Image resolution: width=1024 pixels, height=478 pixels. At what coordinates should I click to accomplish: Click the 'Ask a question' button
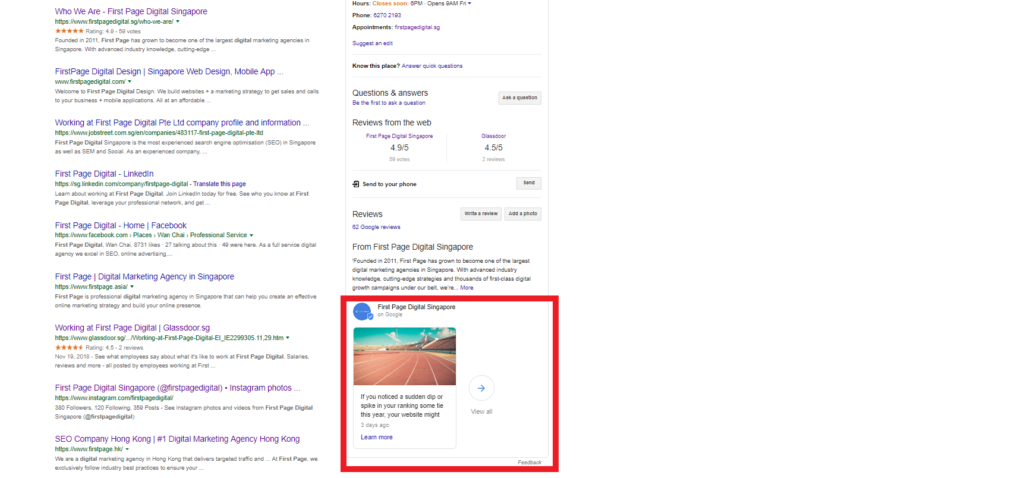tap(520, 98)
